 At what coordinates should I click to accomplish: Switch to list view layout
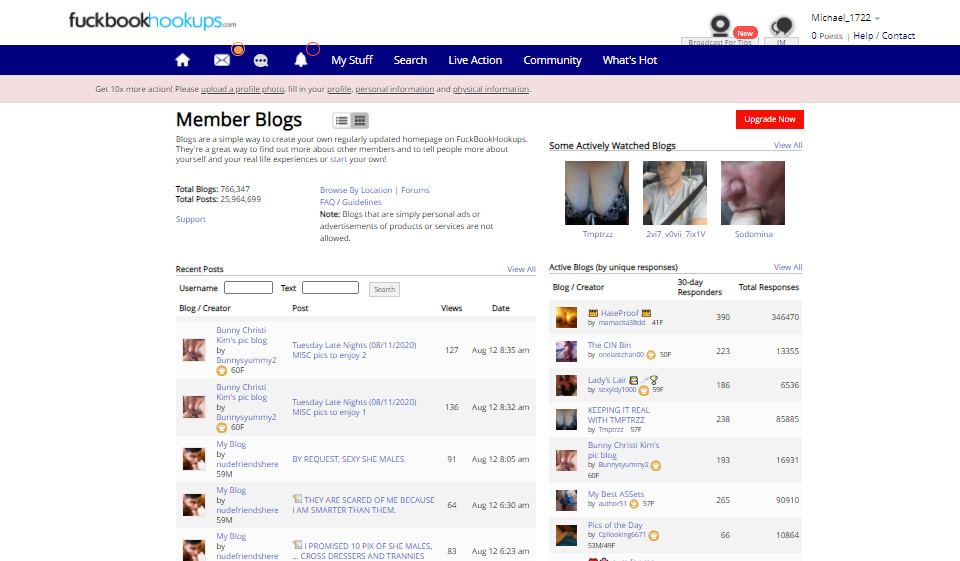(x=341, y=121)
